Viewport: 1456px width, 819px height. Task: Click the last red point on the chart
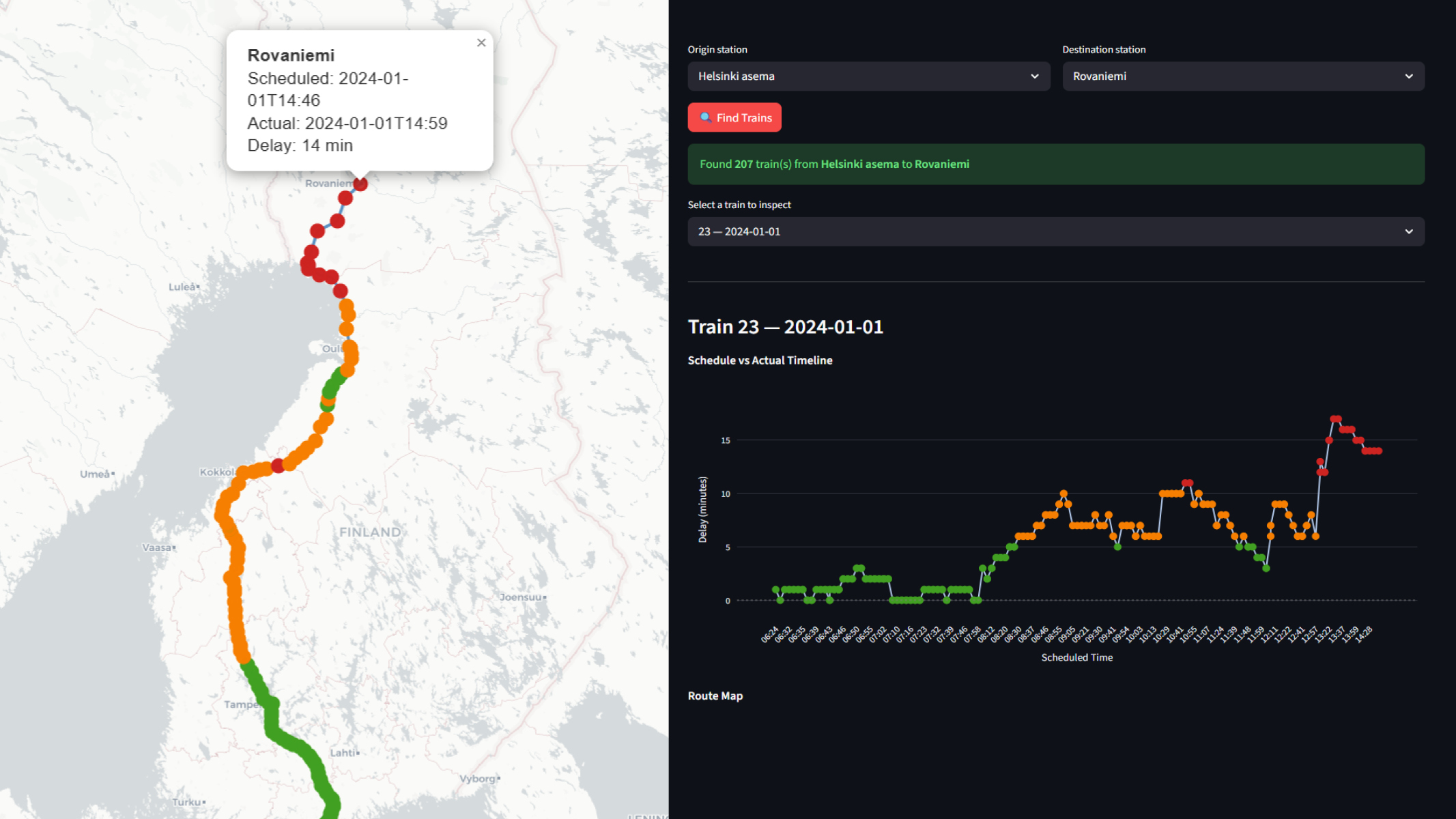pos(1379,450)
